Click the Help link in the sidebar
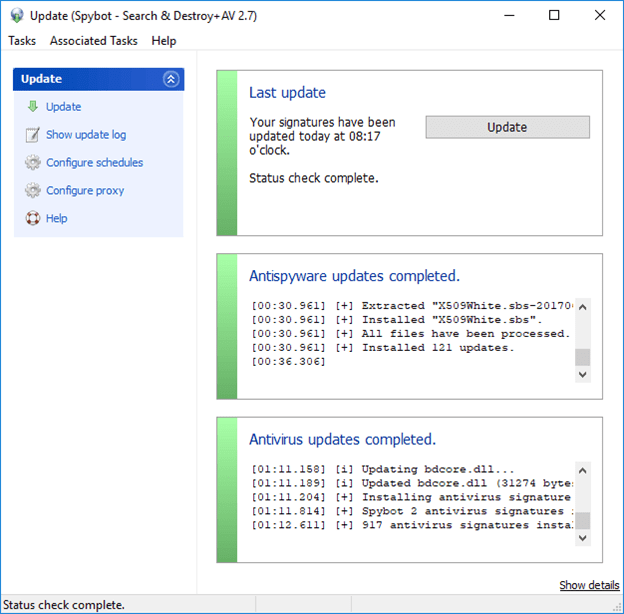The height and width of the screenshot is (614, 624). coord(57,218)
